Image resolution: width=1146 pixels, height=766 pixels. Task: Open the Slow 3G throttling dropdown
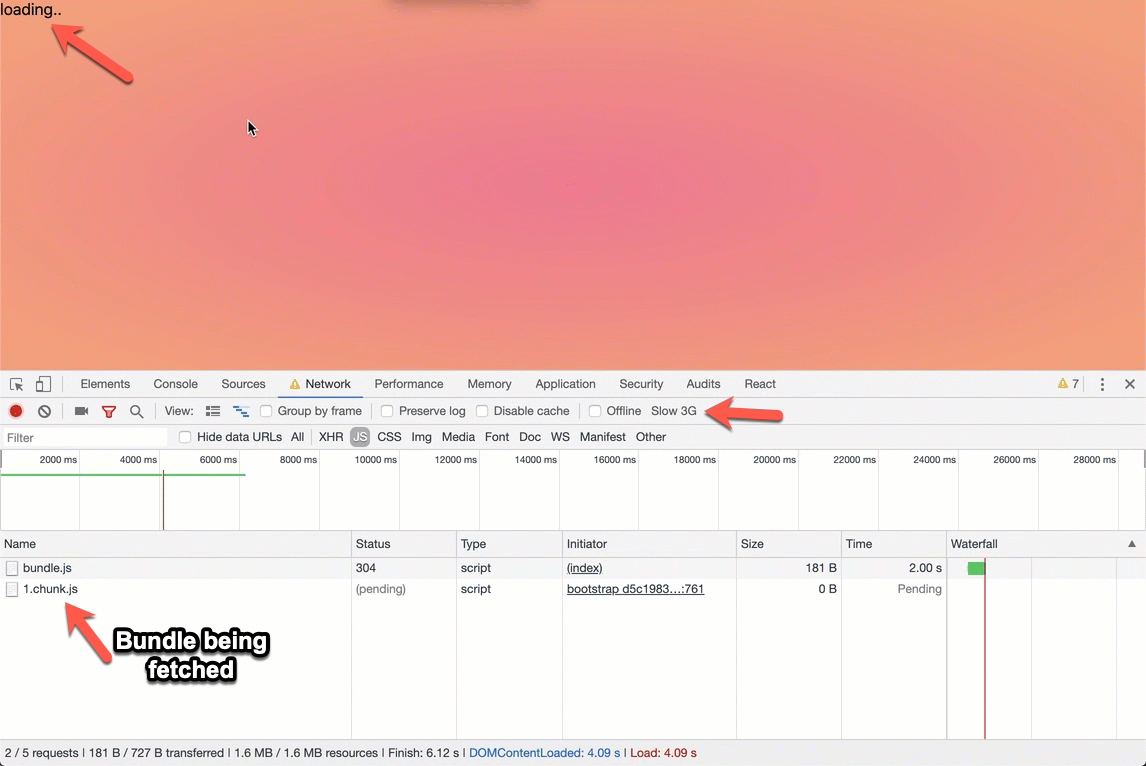click(x=674, y=411)
